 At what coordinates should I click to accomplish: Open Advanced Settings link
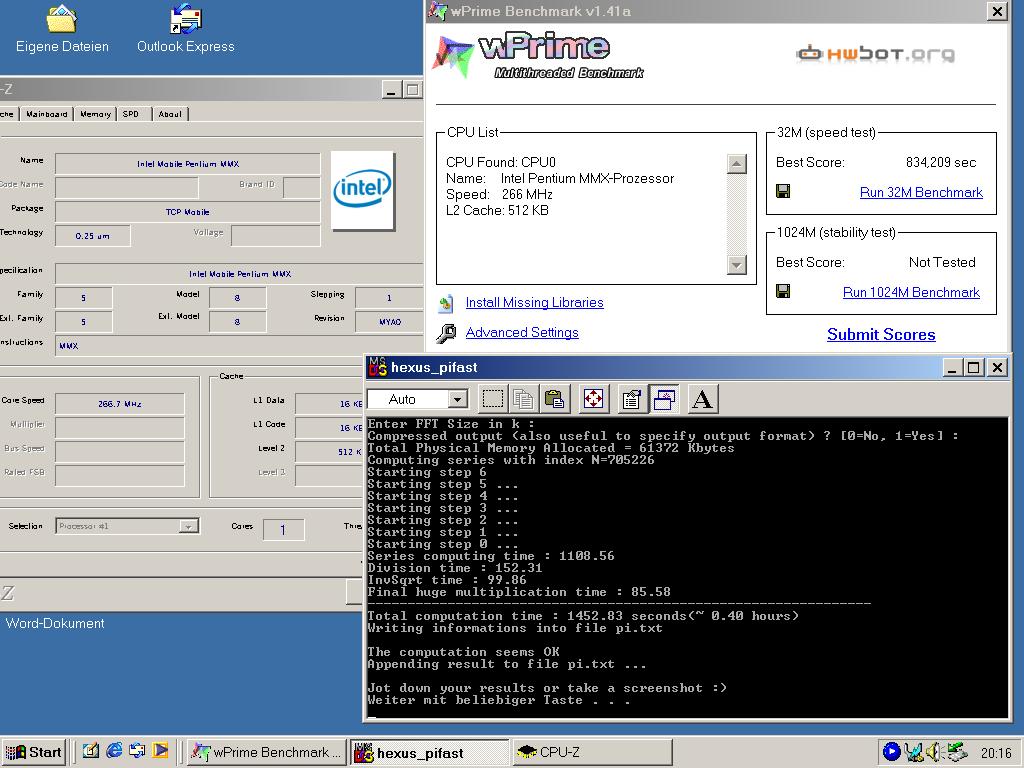click(x=522, y=332)
